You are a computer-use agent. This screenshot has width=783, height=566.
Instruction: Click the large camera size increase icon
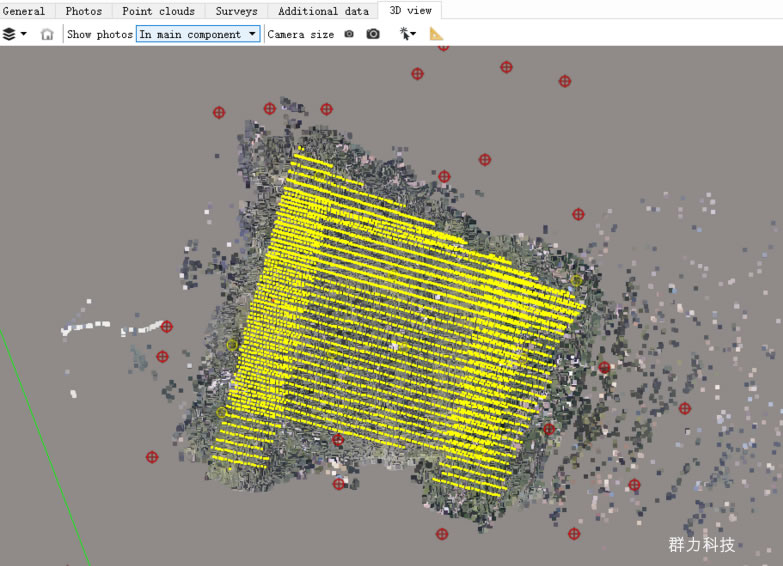pos(373,34)
